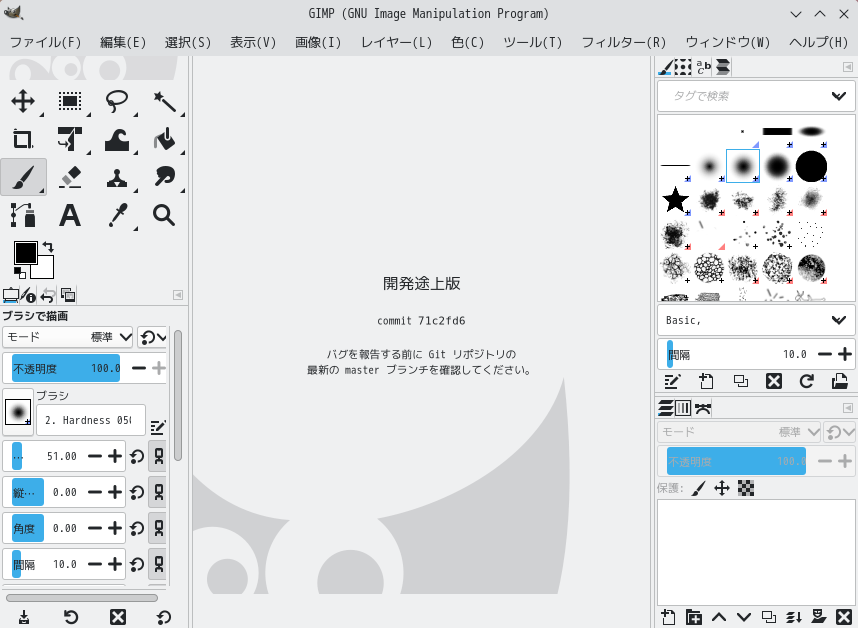Save tool preset at the tool options bottom

pyautogui.click(x=24, y=618)
